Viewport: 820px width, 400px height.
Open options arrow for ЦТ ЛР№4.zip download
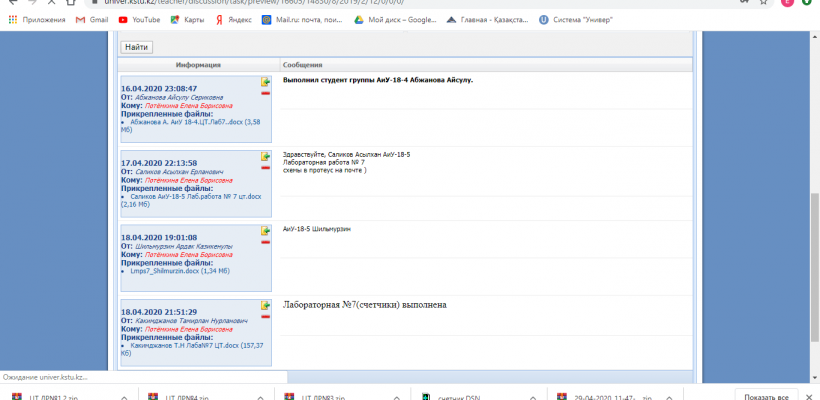(260, 397)
